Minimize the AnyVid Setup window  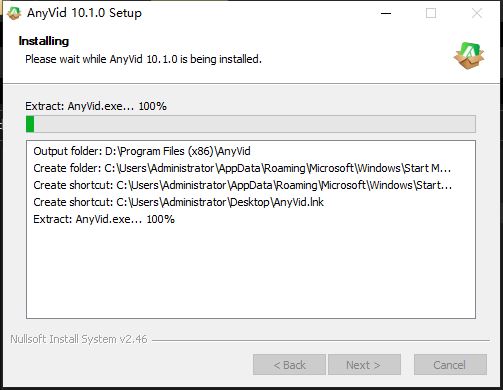(386, 13)
